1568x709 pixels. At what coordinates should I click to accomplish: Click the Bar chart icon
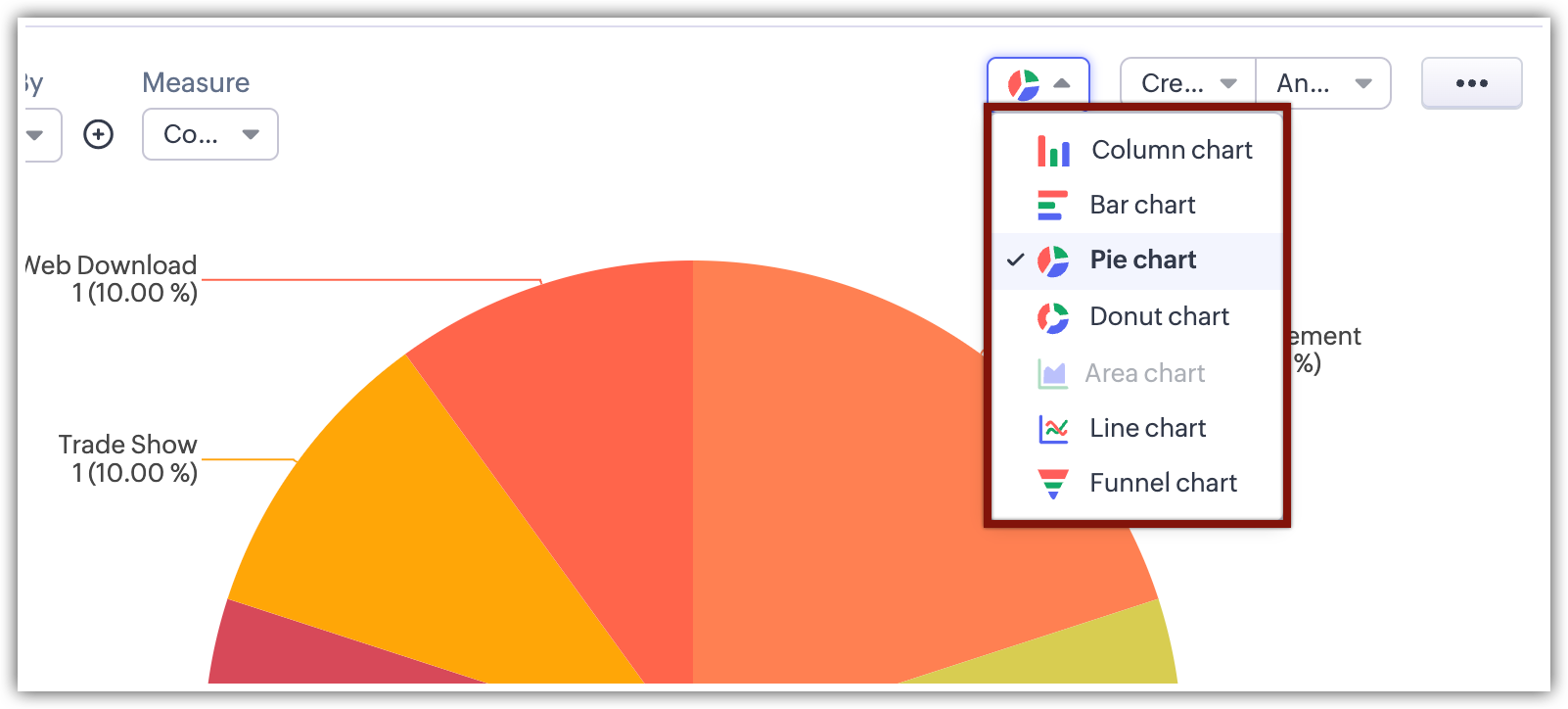pos(1052,206)
